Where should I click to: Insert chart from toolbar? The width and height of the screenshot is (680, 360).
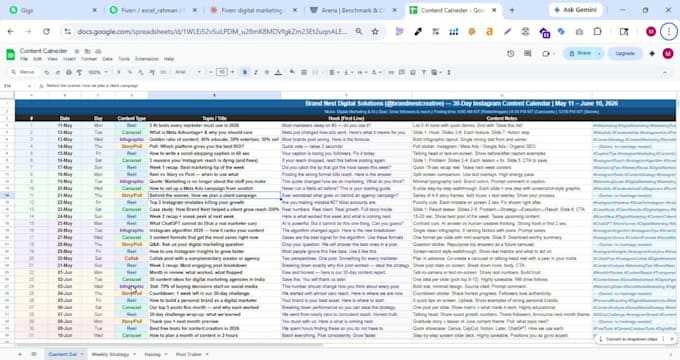[x=413, y=72]
